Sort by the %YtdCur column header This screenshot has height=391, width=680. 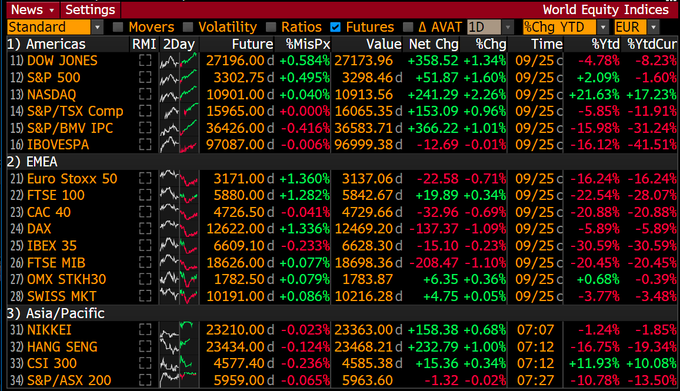point(651,44)
